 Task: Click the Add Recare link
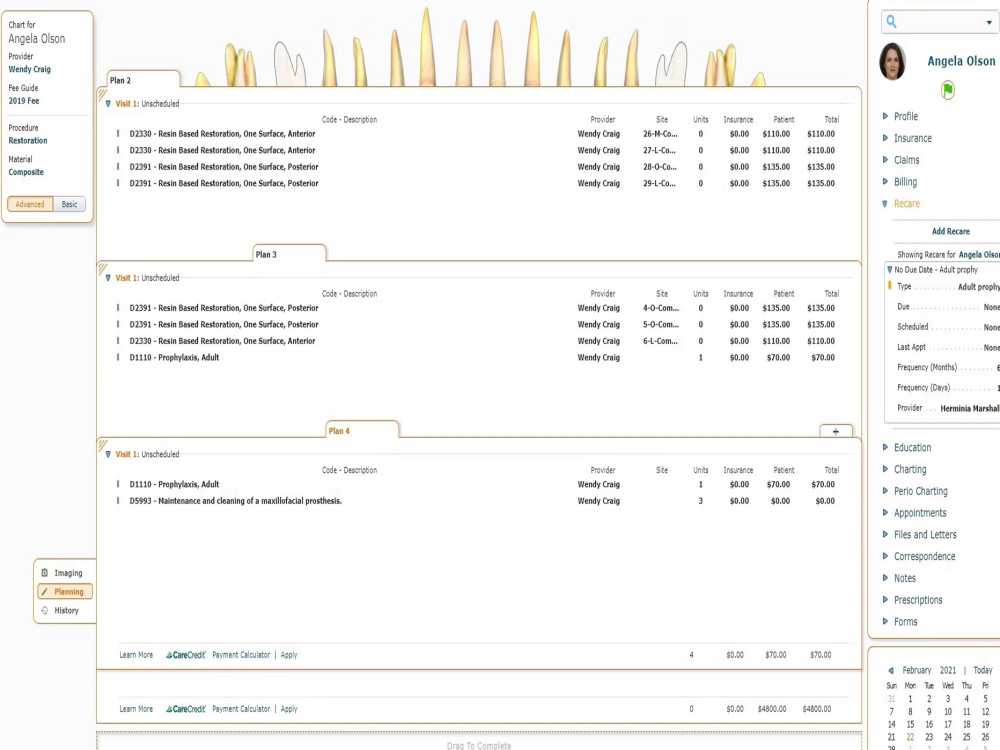coord(950,232)
